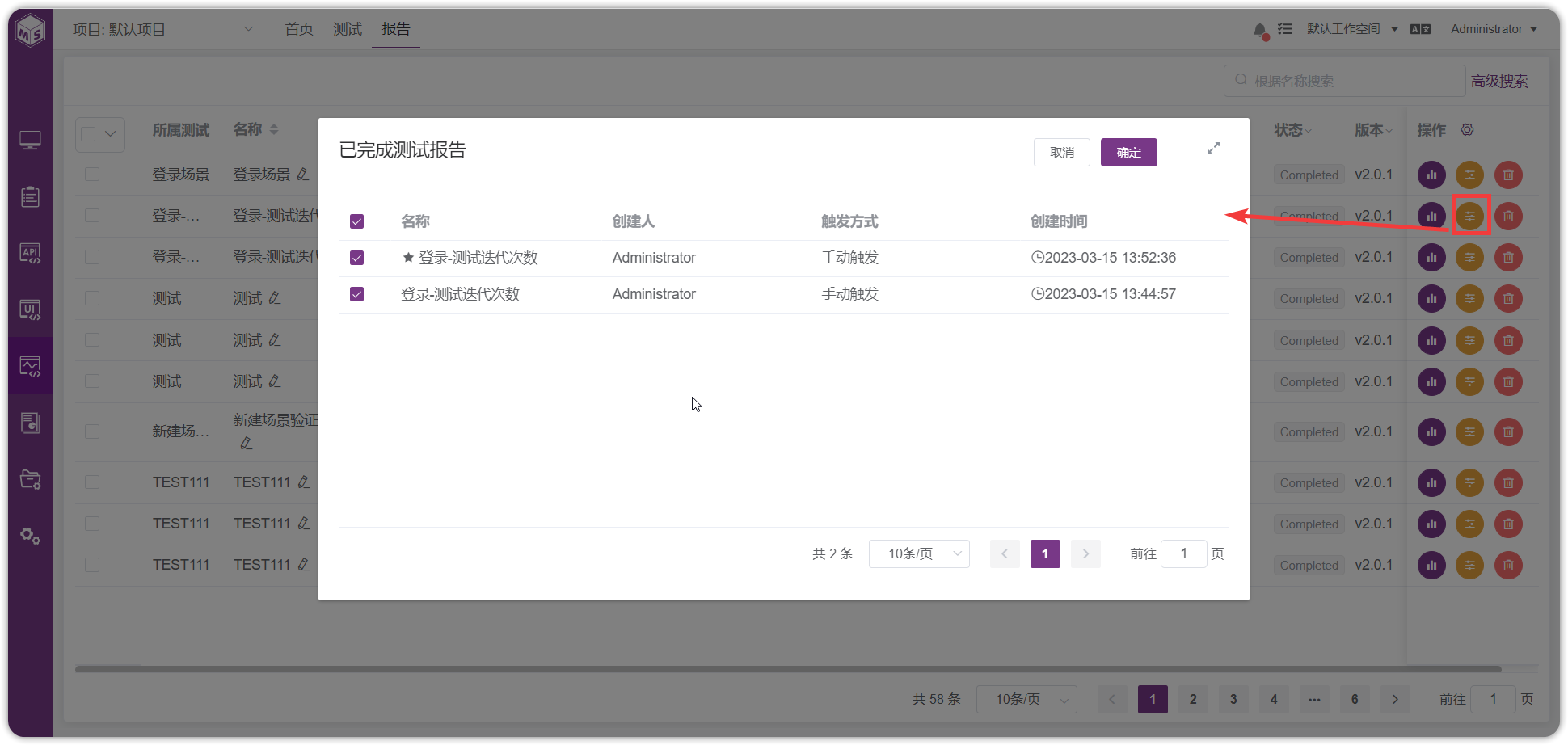Click the horizontal scrollbar of report table
The width and height of the screenshot is (1568, 745).
(x=788, y=669)
